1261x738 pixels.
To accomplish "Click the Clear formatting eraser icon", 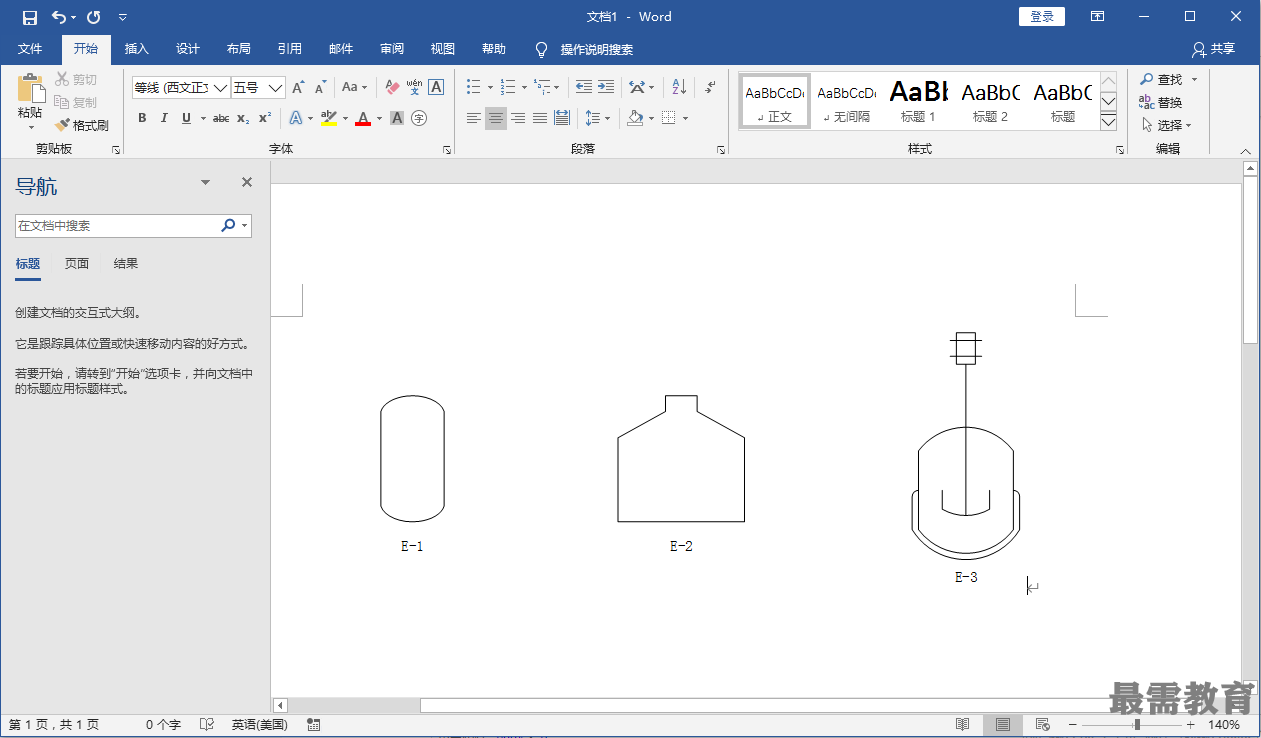I will click(x=392, y=88).
